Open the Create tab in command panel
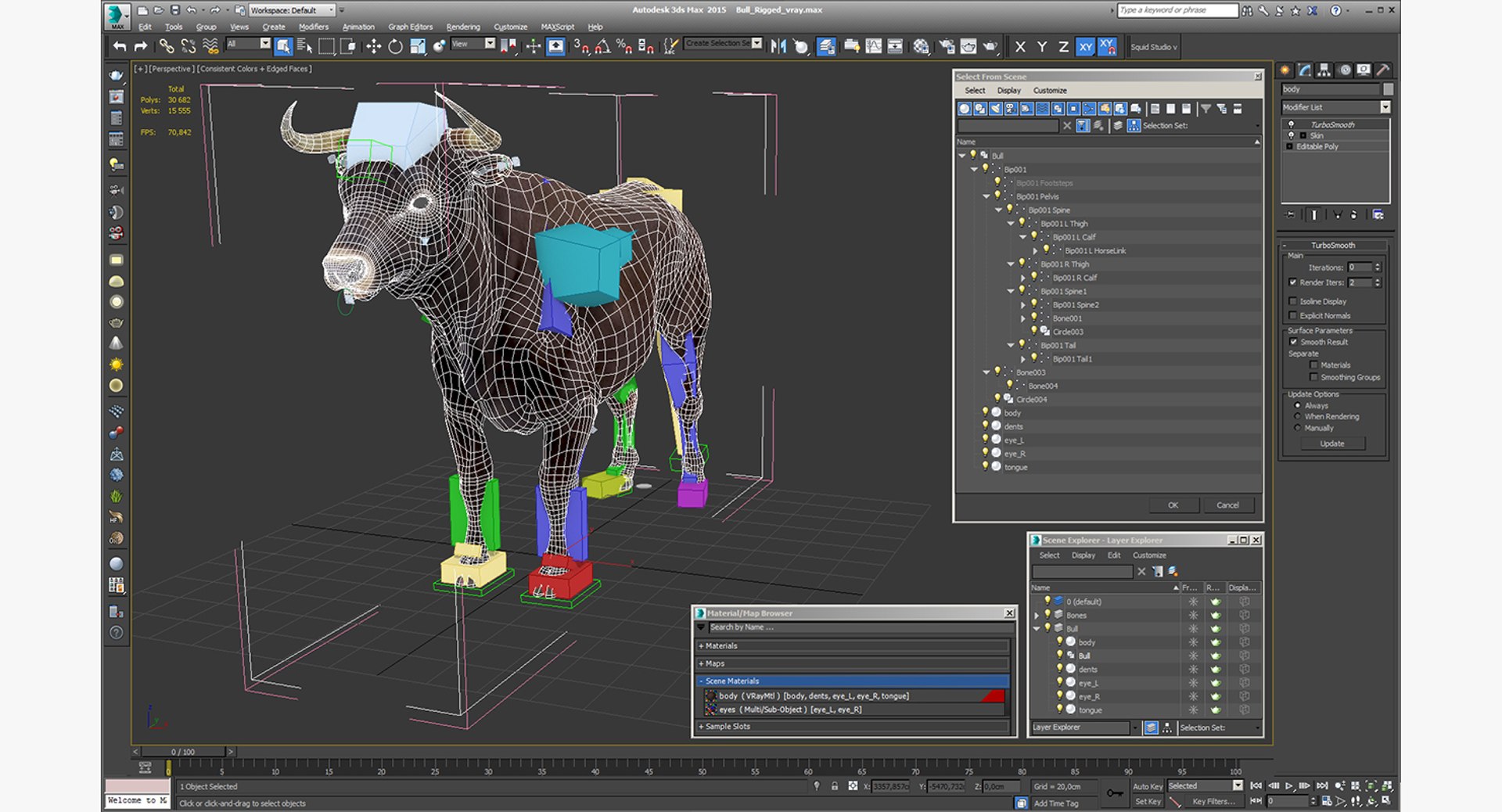This screenshot has width=1502, height=812. 1285,70
